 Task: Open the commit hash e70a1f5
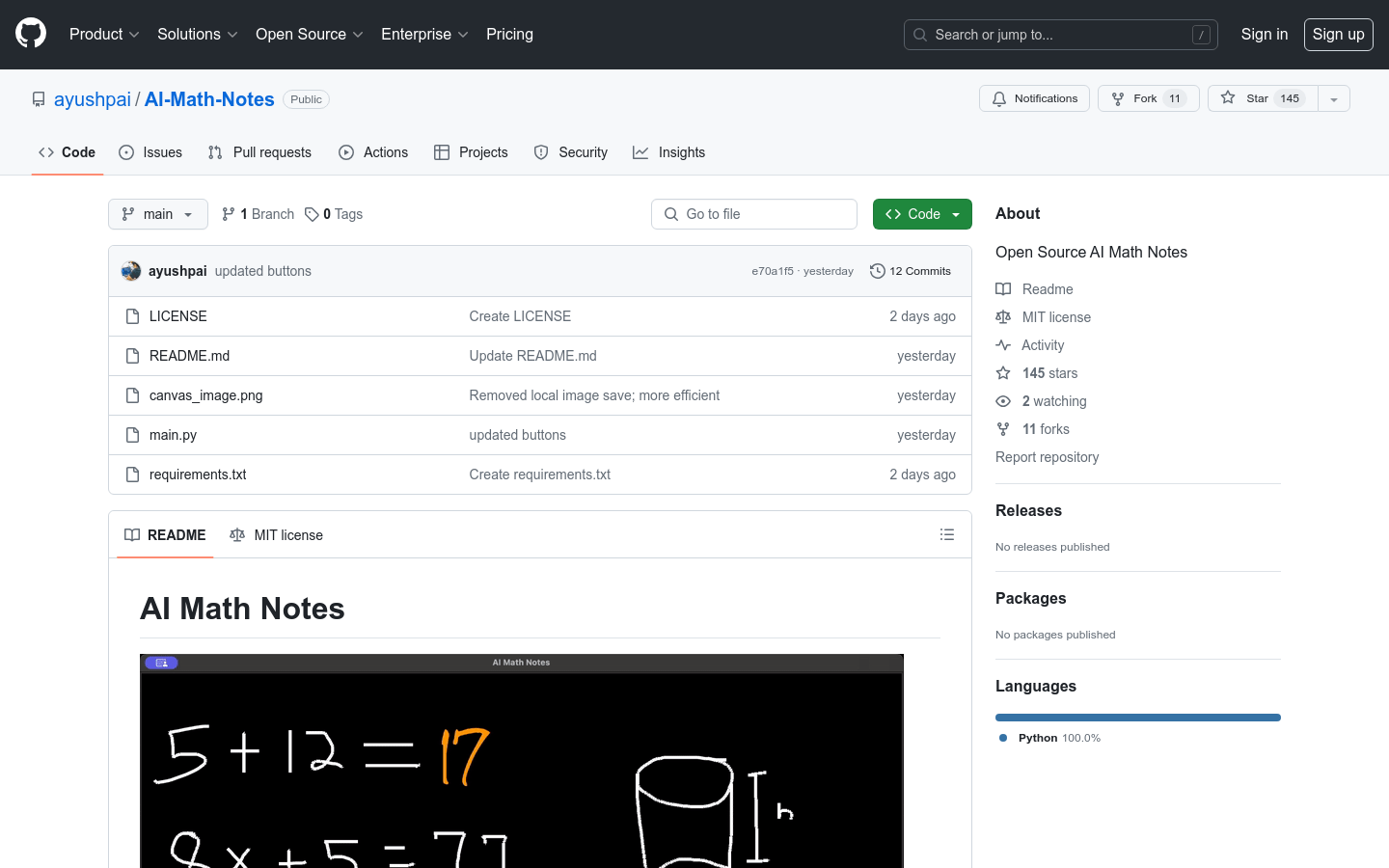click(x=773, y=271)
